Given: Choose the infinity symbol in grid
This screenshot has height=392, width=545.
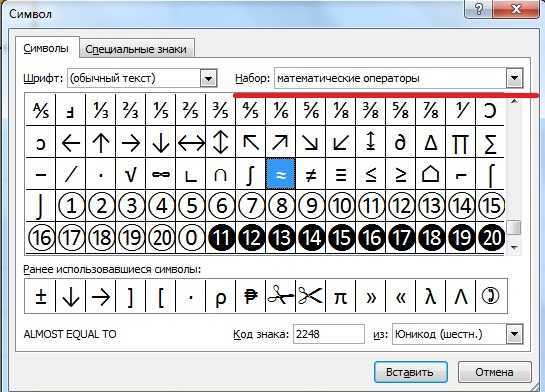Looking at the screenshot, I should click(x=161, y=174).
